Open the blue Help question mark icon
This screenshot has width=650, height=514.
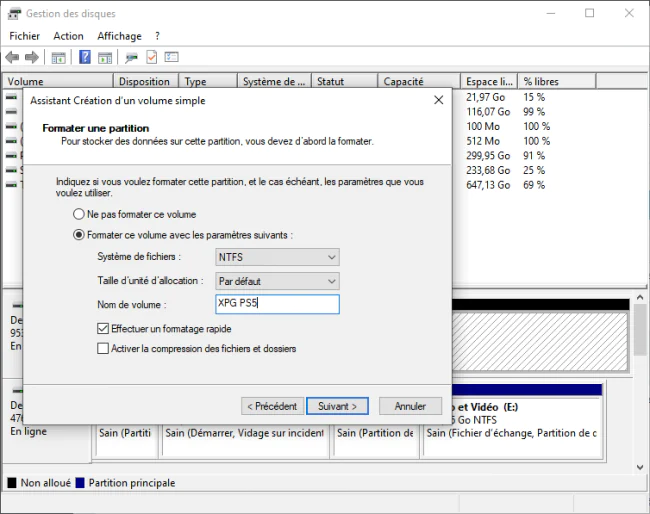click(85, 57)
